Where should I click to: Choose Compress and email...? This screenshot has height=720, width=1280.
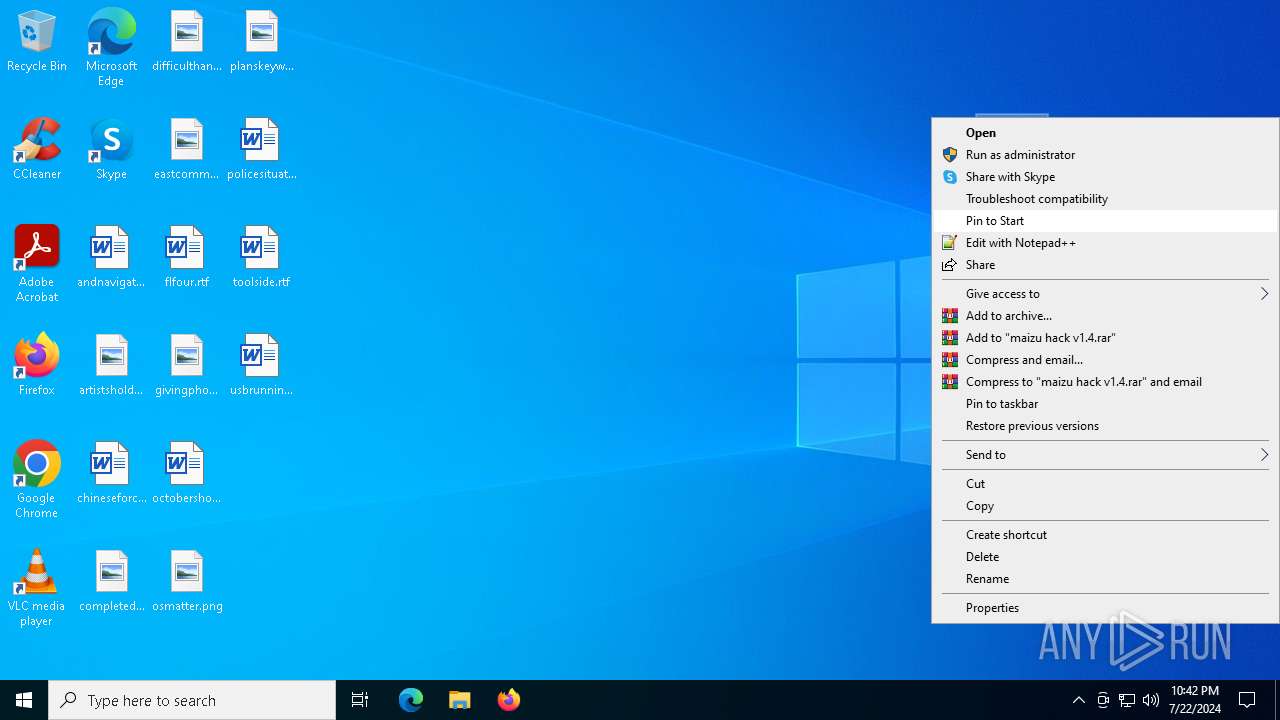click(1105, 360)
